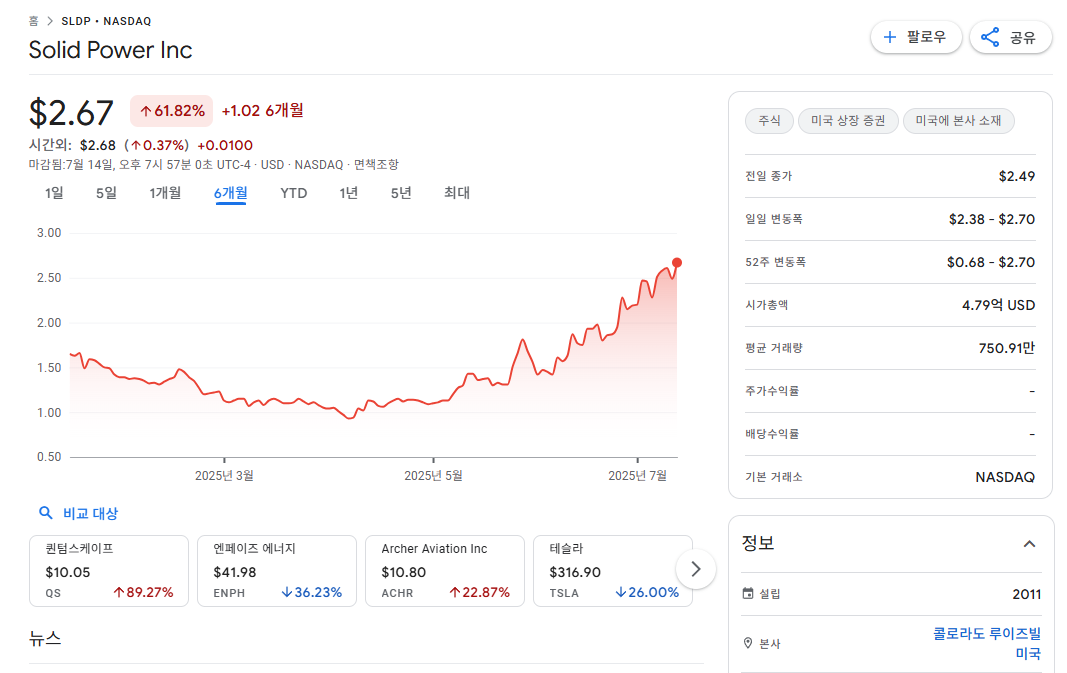Click the Solid Power Inc heading

coord(110,50)
